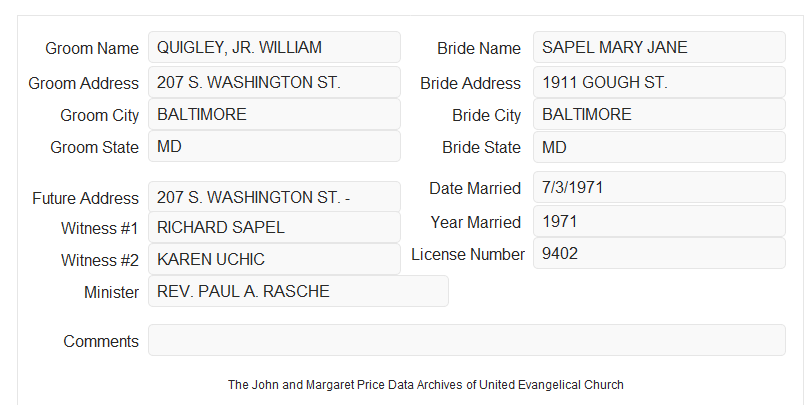Click the Price Data Archives footer text

426,385
